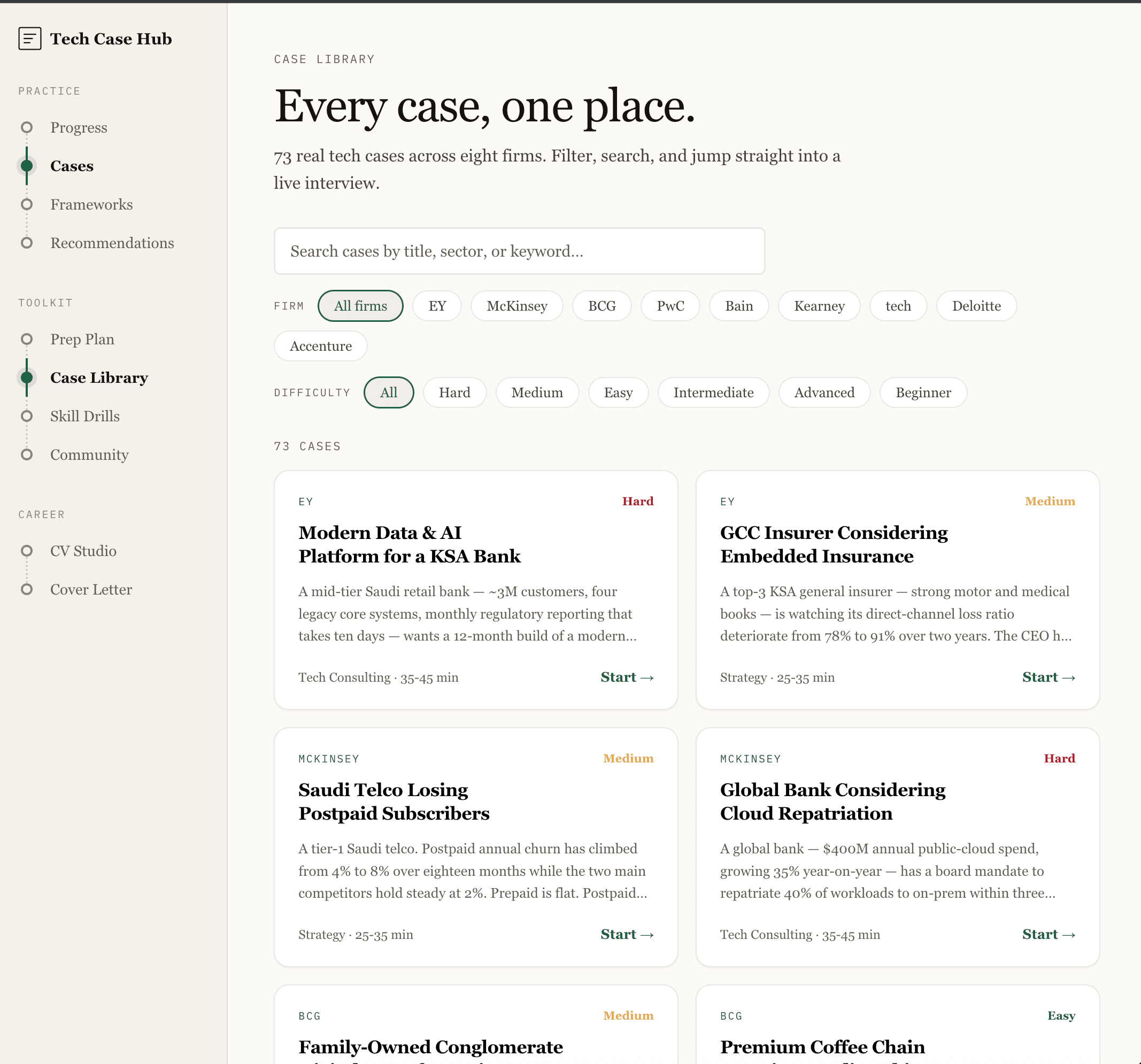Show only Easy difficulty cases
Screen dimensions: 1141x1064
(618, 392)
